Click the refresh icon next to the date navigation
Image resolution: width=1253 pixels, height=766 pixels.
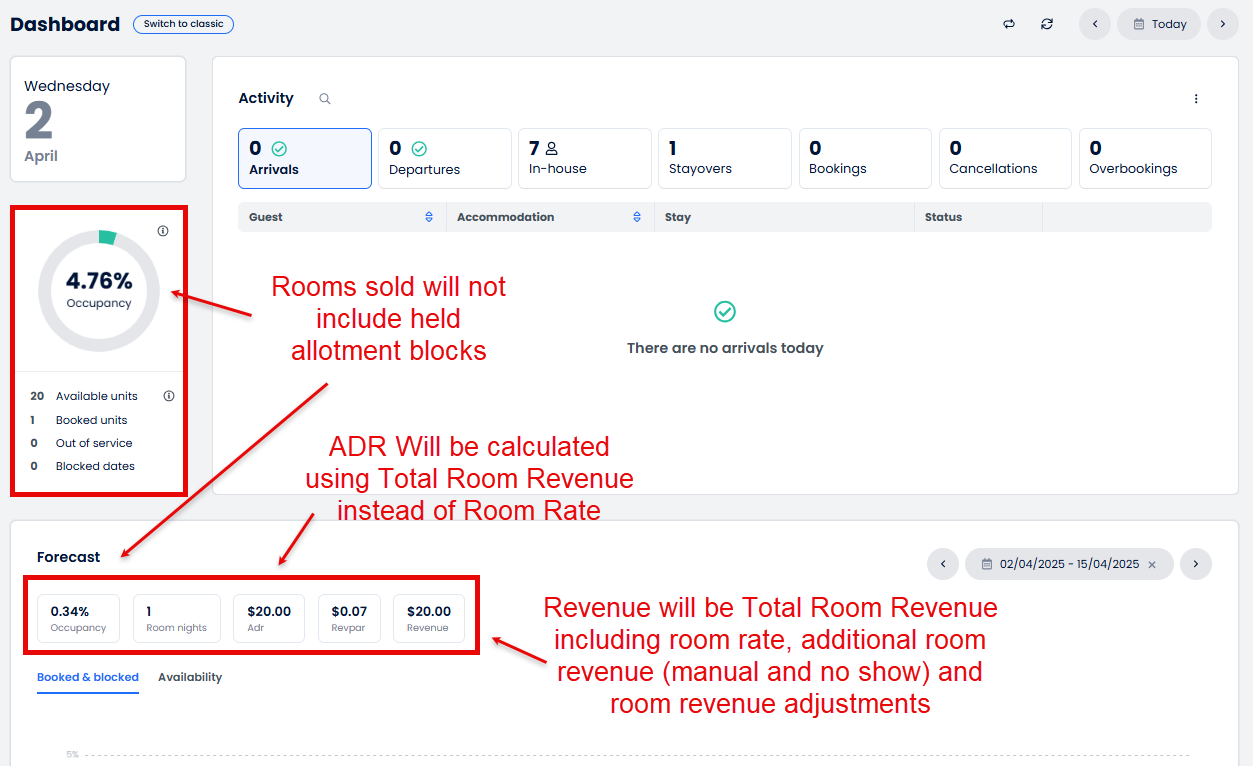[1047, 23]
